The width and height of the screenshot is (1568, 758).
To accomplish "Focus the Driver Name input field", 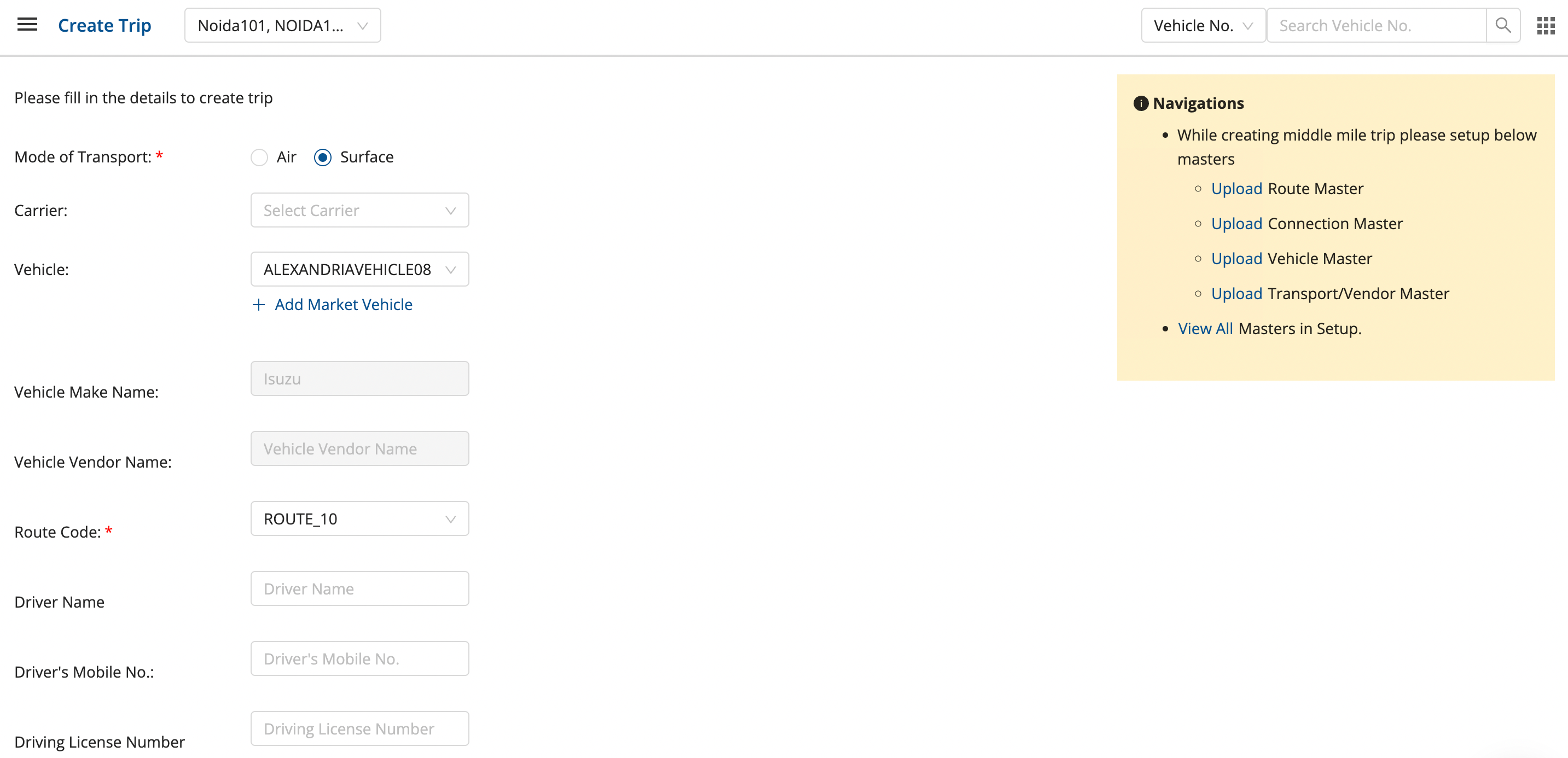I will point(359,589).
